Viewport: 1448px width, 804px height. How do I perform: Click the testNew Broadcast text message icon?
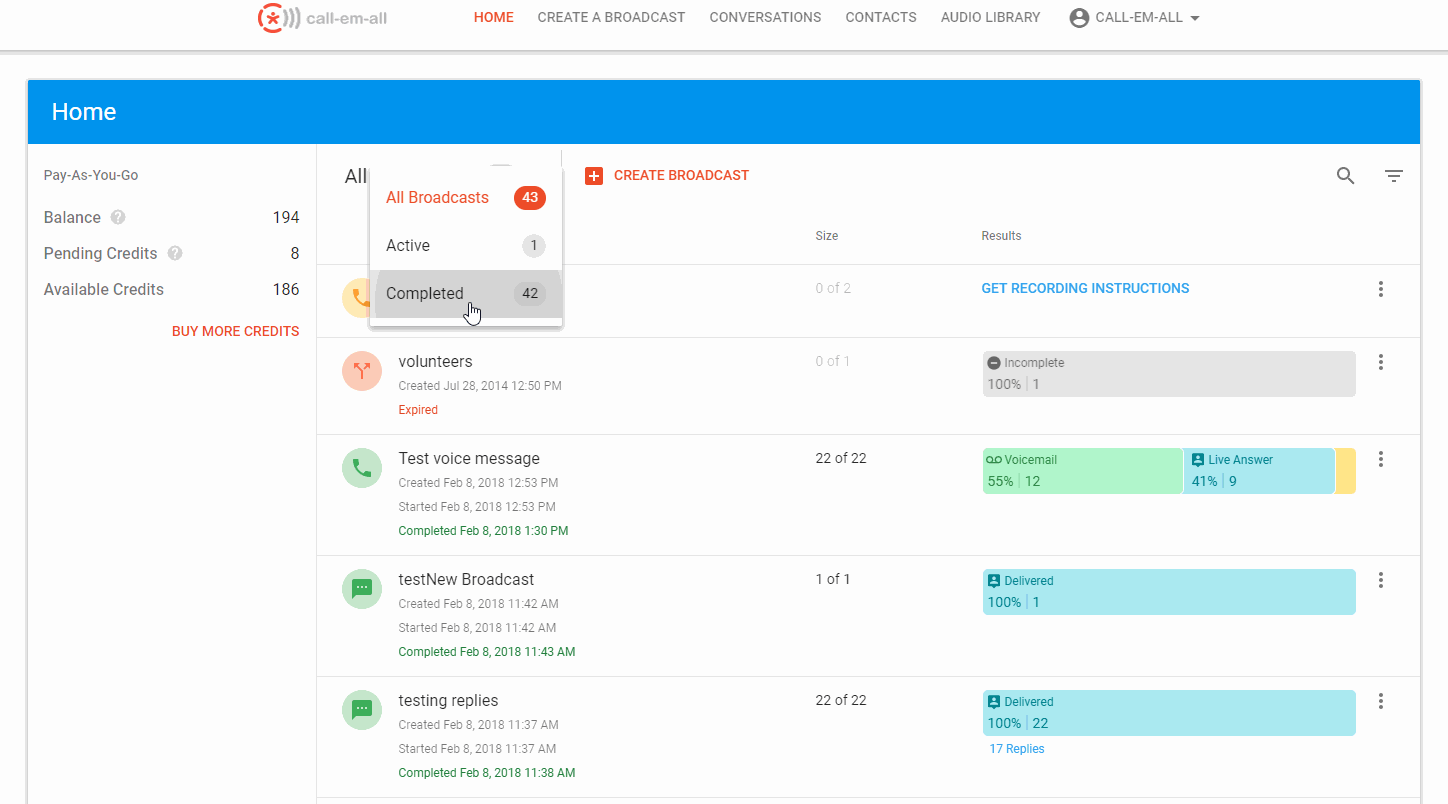coord(362,588)
